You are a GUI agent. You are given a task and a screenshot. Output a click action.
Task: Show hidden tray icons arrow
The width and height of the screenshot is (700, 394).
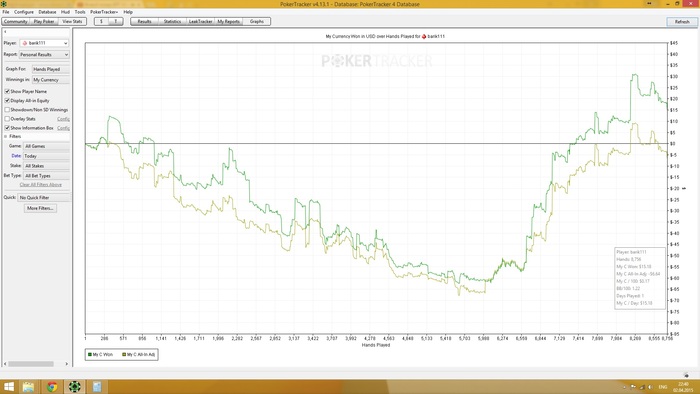click(624, 387)
